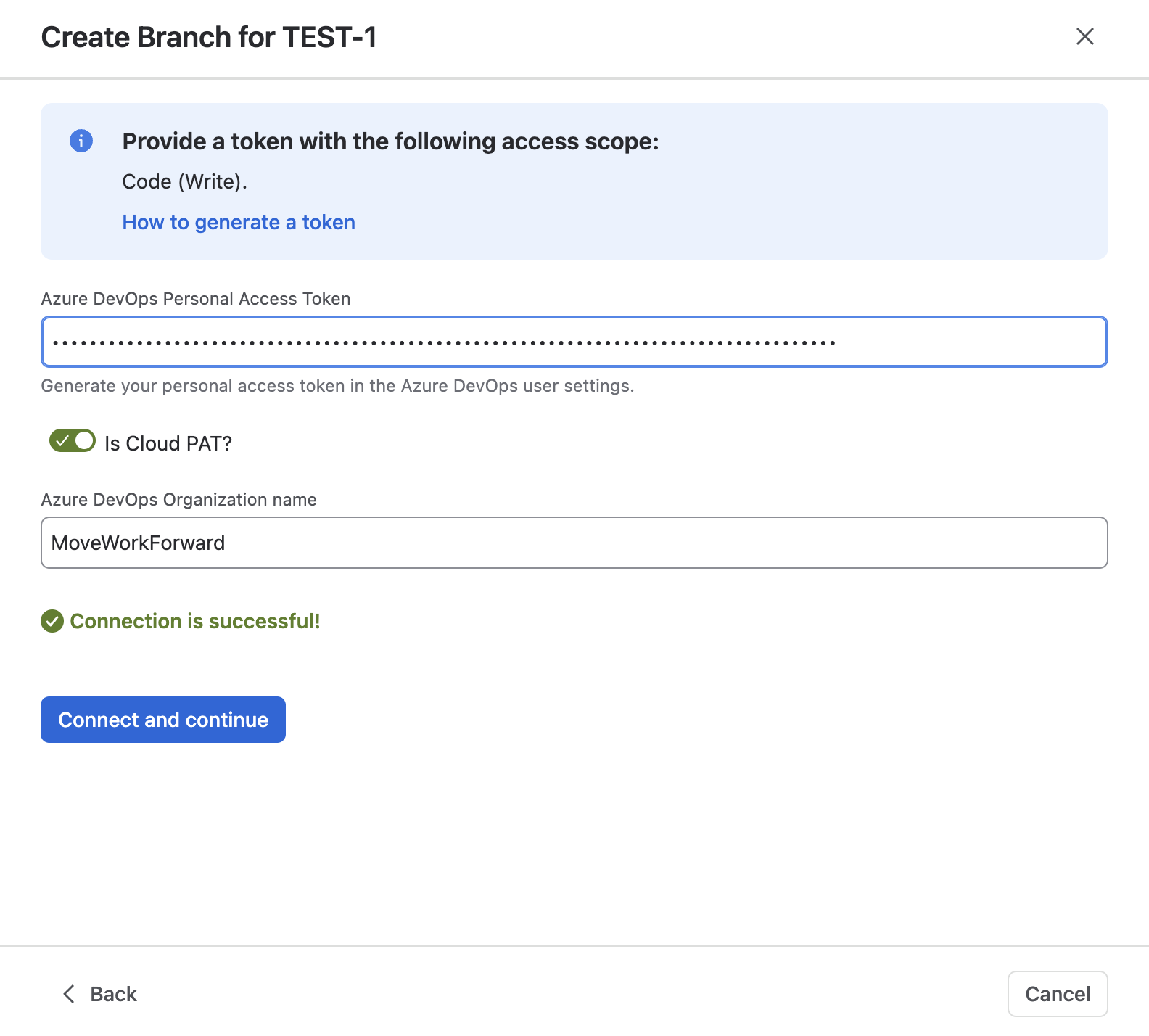Click the green success checkmark icon
Screen dimensions: 1149x1036
[x=52, y=621]
